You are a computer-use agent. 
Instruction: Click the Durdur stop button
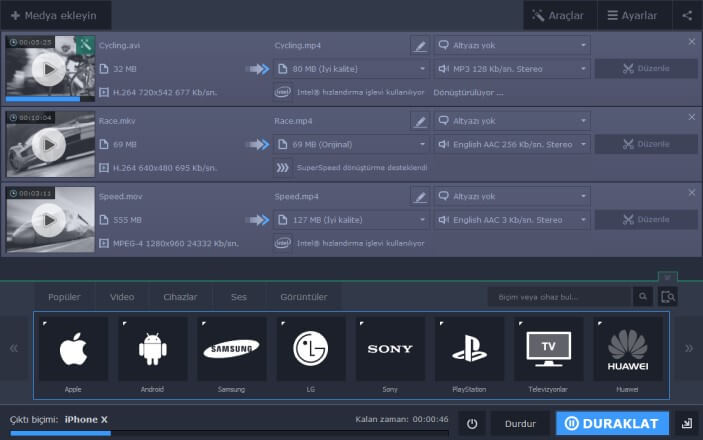(x=520, y=423)
